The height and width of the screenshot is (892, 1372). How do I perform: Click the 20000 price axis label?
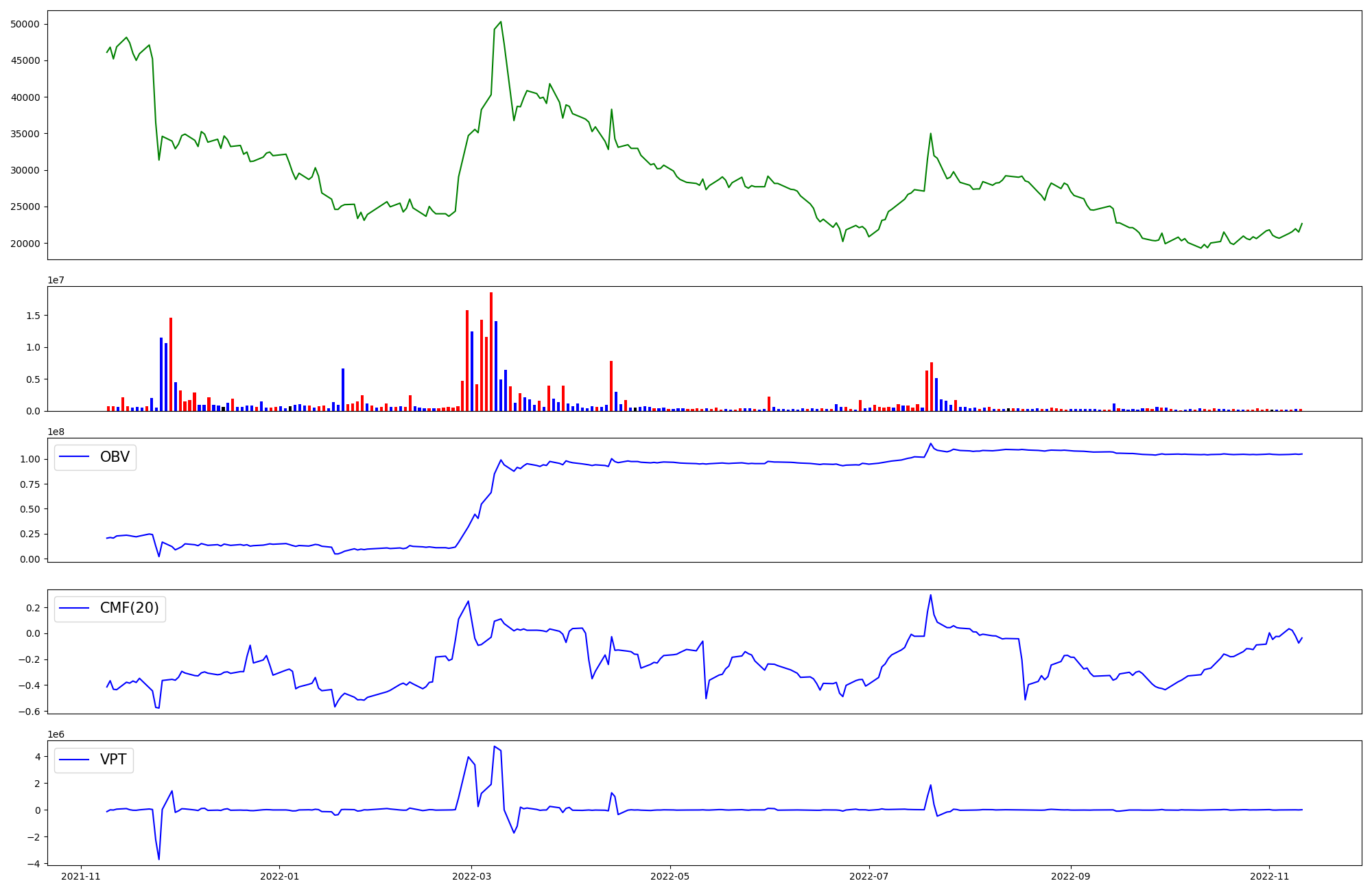tap(25, 244)
